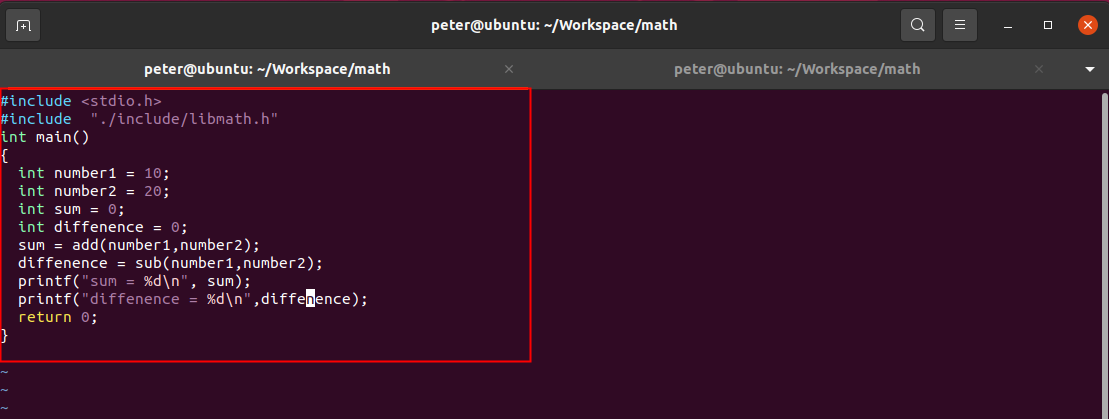Close the terminal window
This screenshot has width=1109, height=419.
[x=1087, y=25]
